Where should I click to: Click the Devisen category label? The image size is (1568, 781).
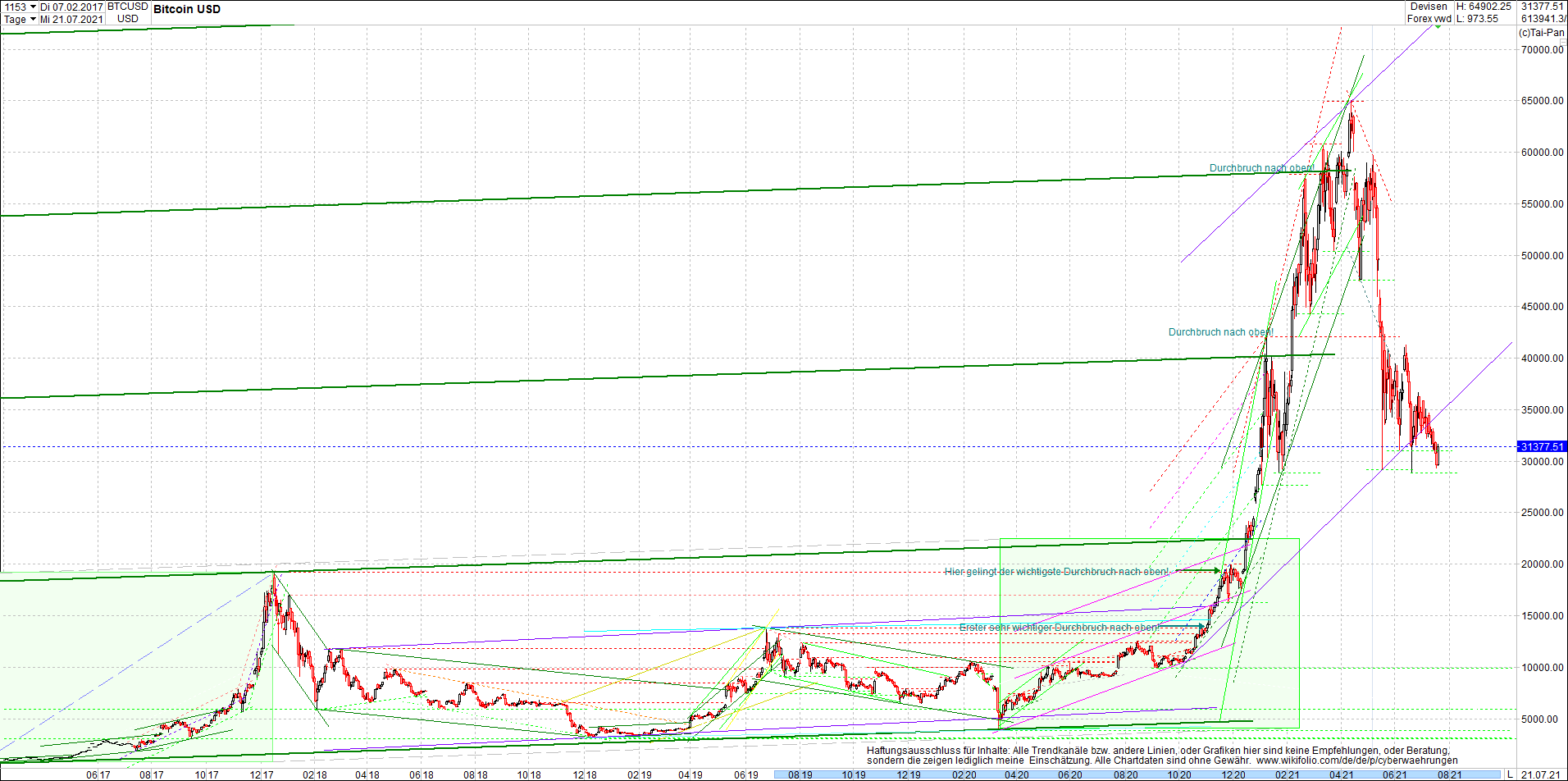(x=1429, y=7)
